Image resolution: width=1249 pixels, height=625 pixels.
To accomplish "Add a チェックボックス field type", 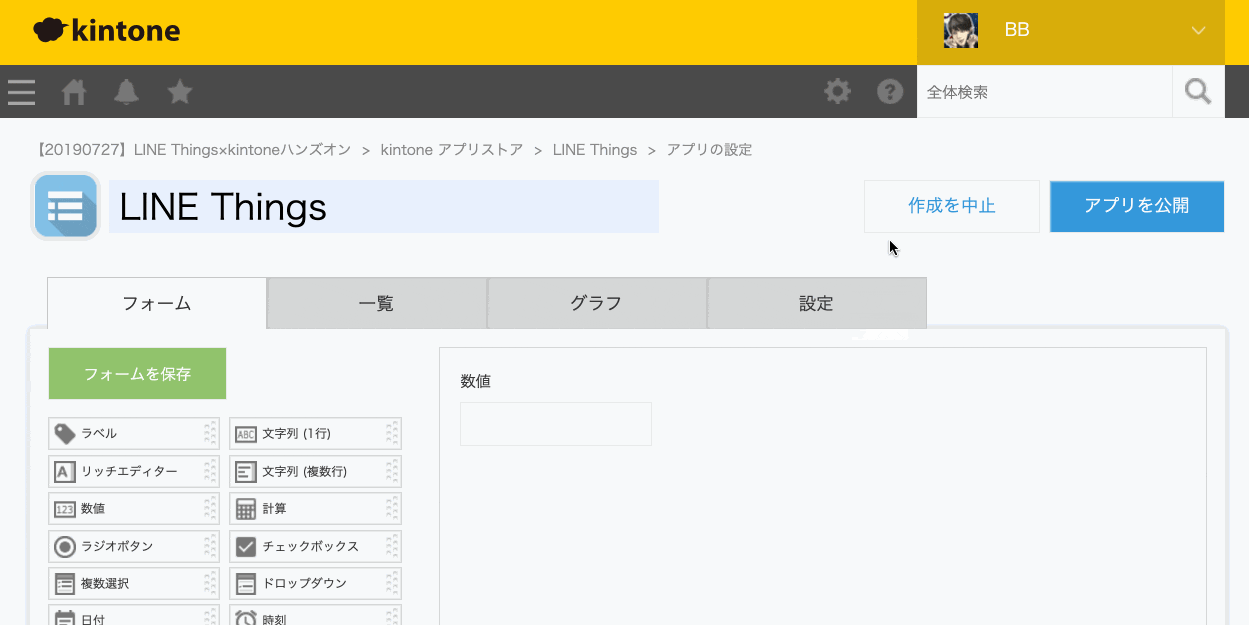I will tap(315, 546).
